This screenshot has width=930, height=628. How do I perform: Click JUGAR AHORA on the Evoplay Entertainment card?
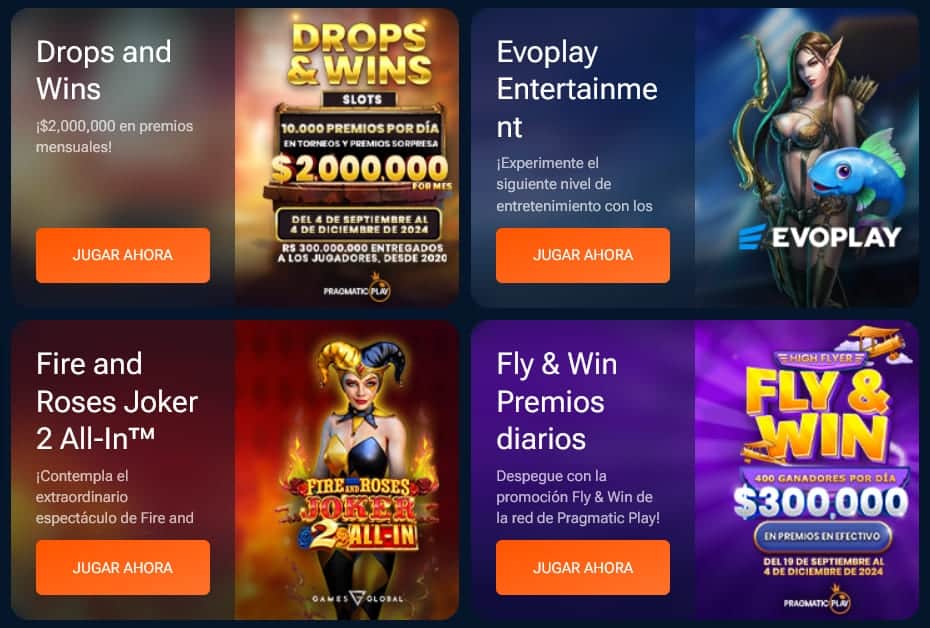point(583,255)
